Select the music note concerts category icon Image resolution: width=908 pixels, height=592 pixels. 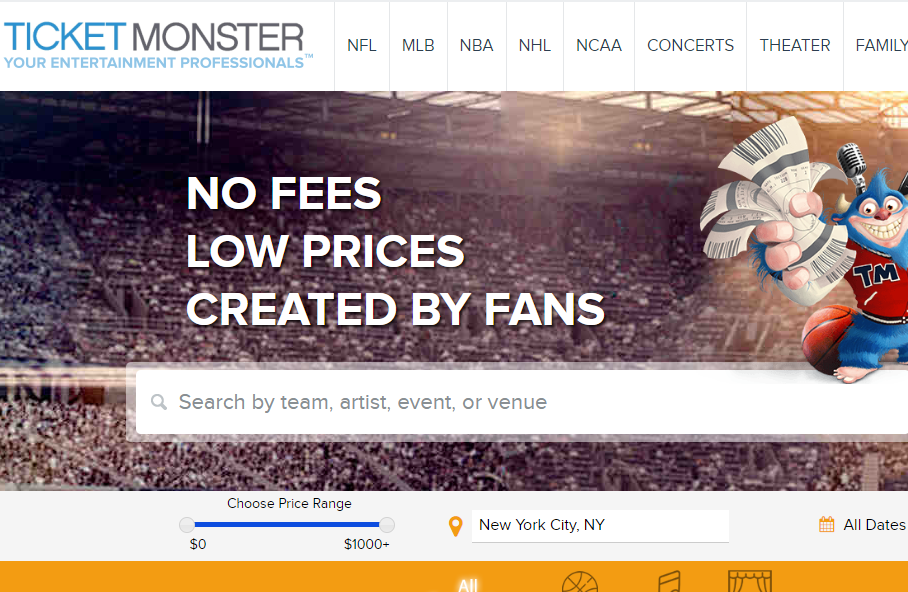(x=669, y=582)
